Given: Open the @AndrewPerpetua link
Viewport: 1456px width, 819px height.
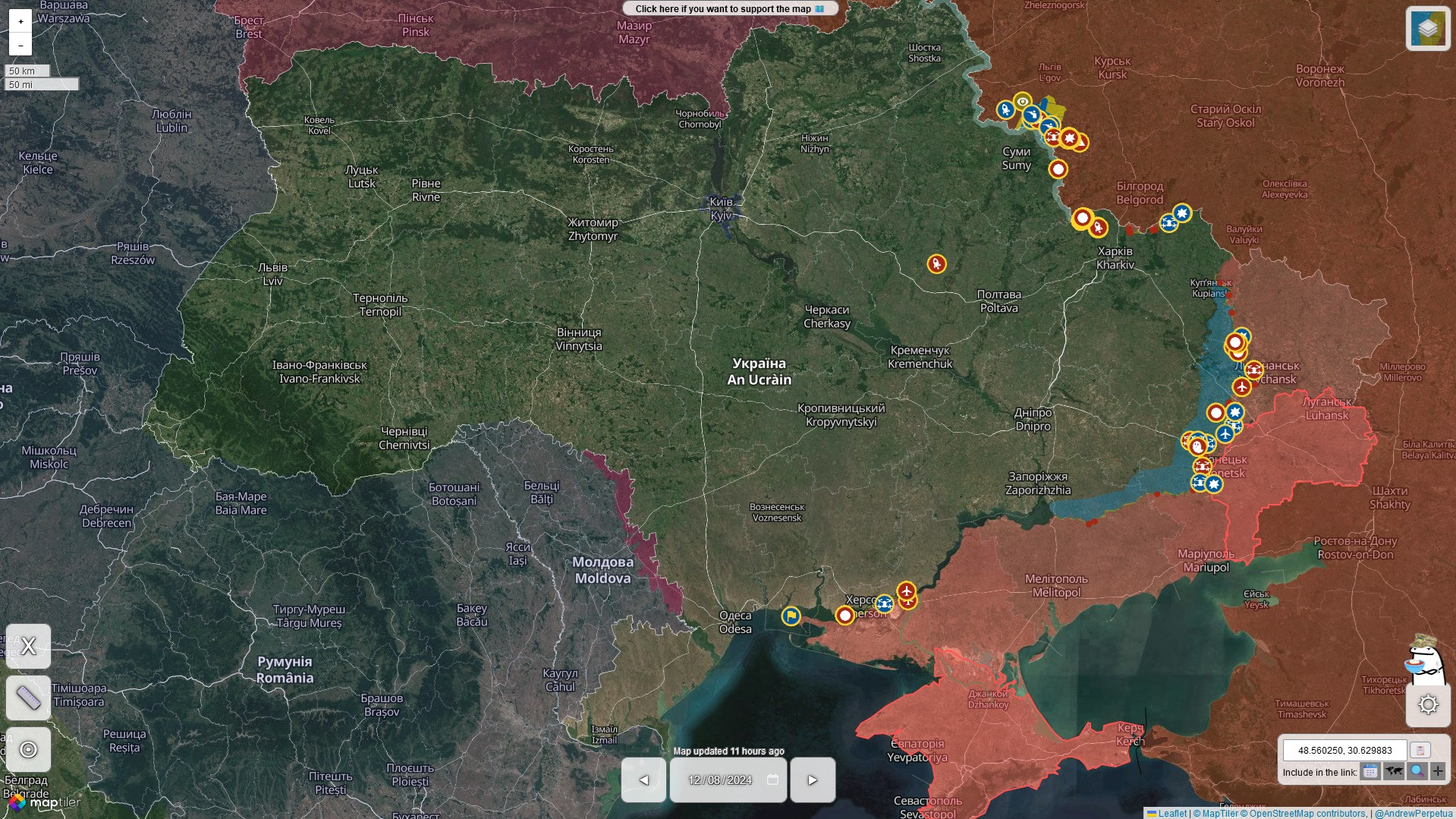Looking at the screenshot, I should pyautogui.click(x=1414, y=814).
